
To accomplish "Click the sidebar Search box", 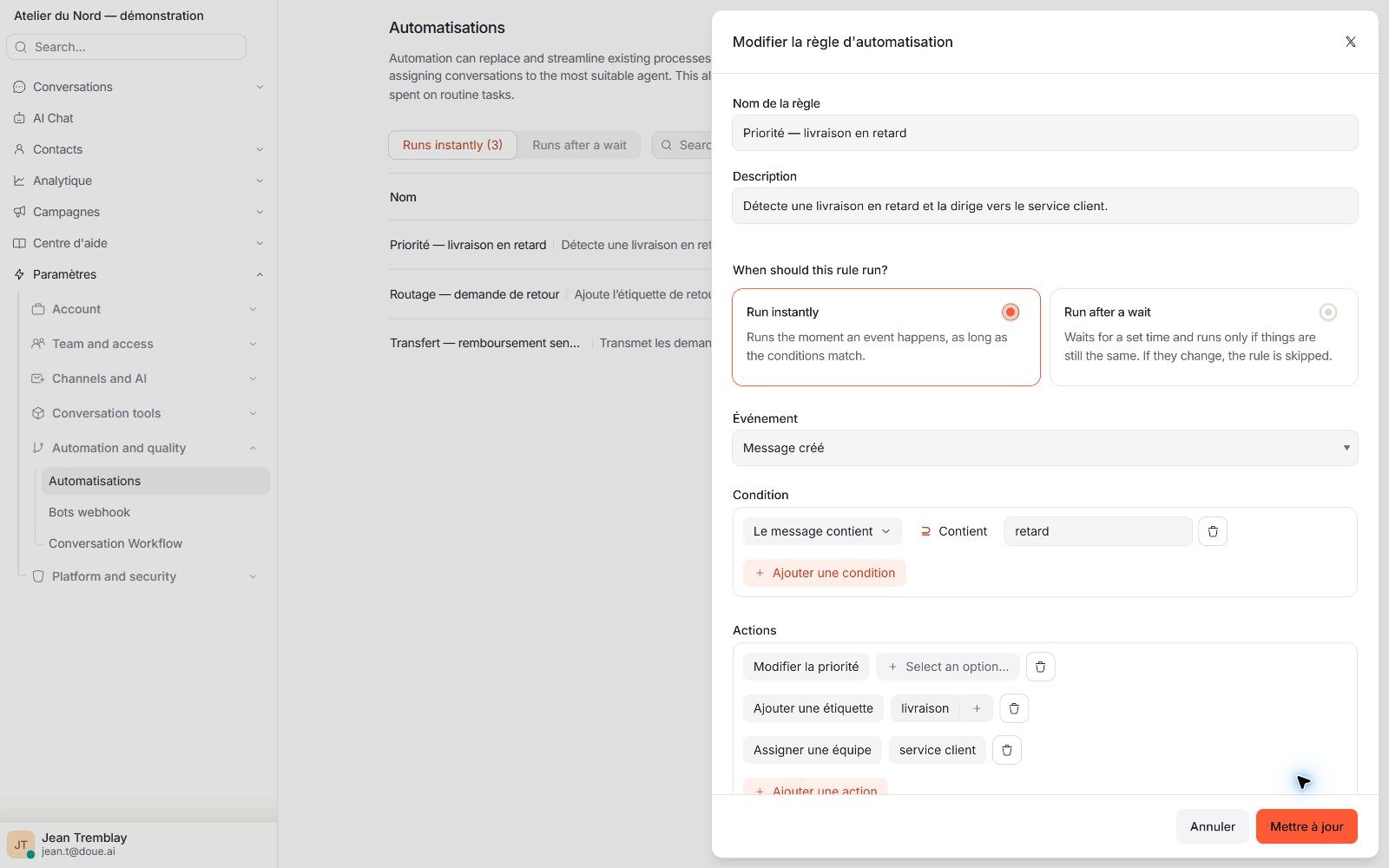I will pyautogui.click(x=126, y=47).
